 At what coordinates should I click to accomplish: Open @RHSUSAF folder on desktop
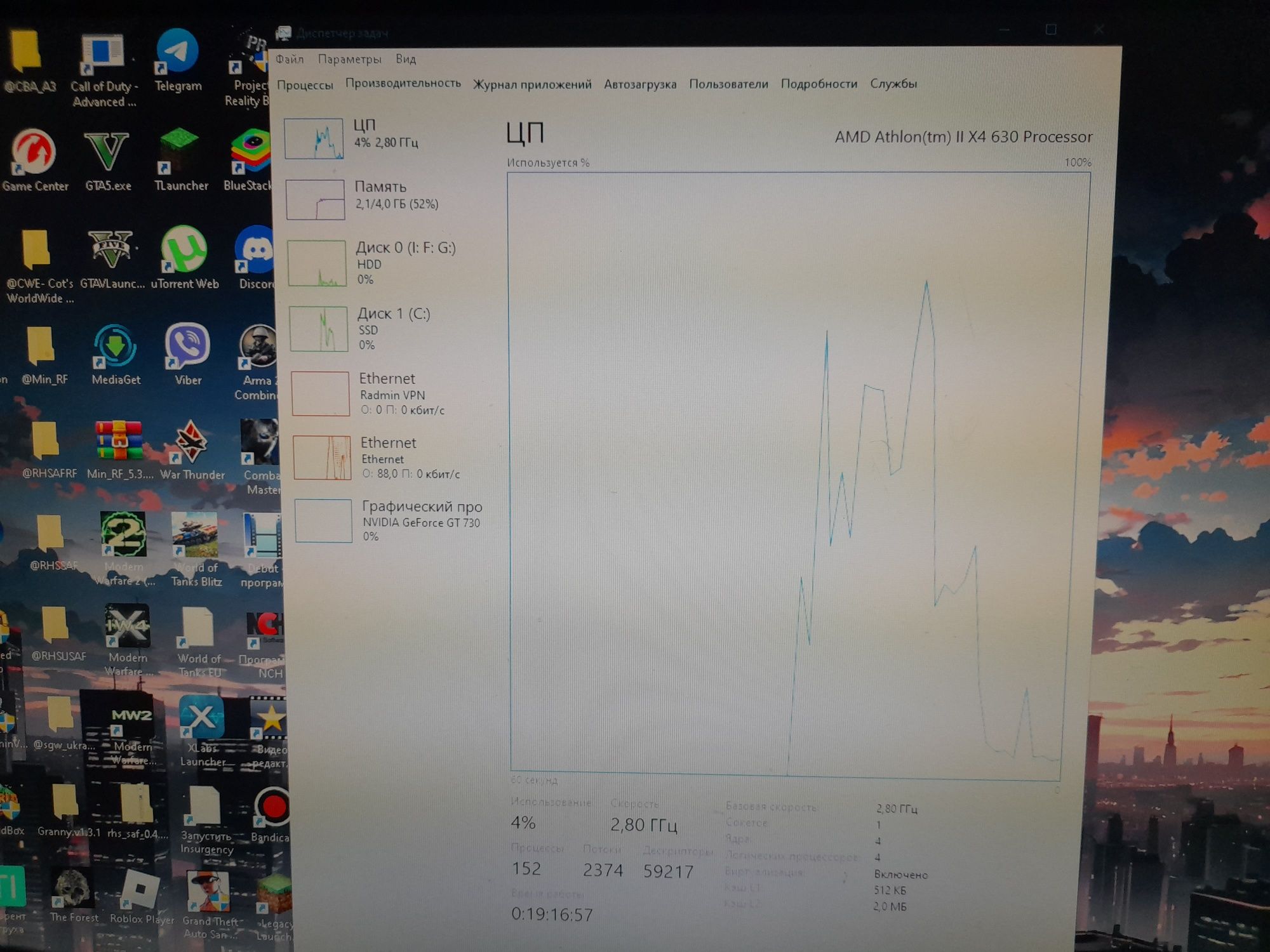tap(57, 633)
